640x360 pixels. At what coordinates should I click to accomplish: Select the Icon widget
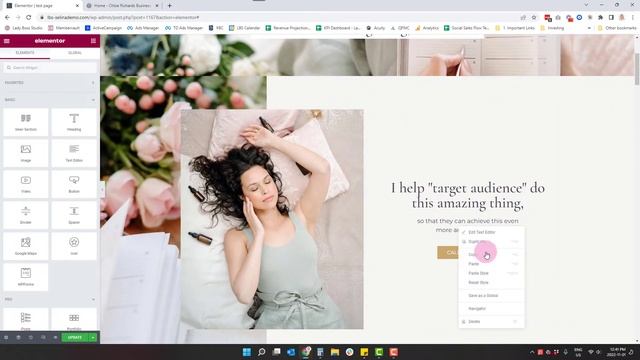point(74,246)
